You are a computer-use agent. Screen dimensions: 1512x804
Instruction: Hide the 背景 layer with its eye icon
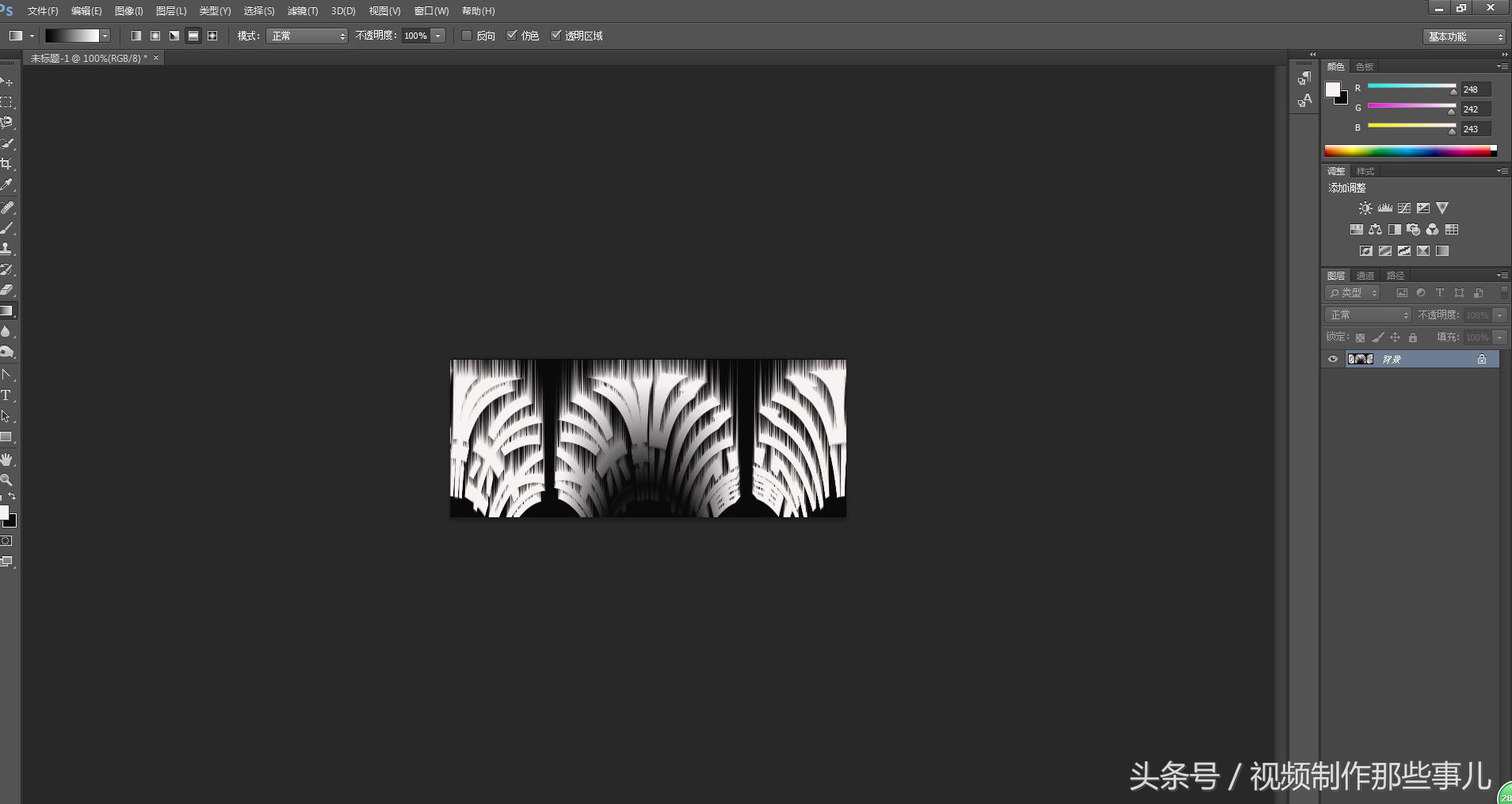pyautogui.click(x=1333, y=360)
